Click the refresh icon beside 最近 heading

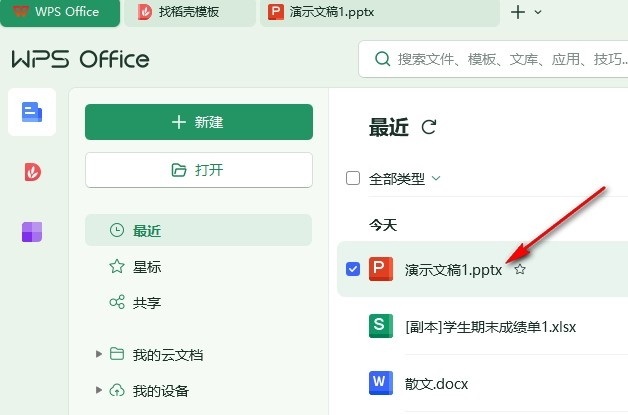coord(429,127)
